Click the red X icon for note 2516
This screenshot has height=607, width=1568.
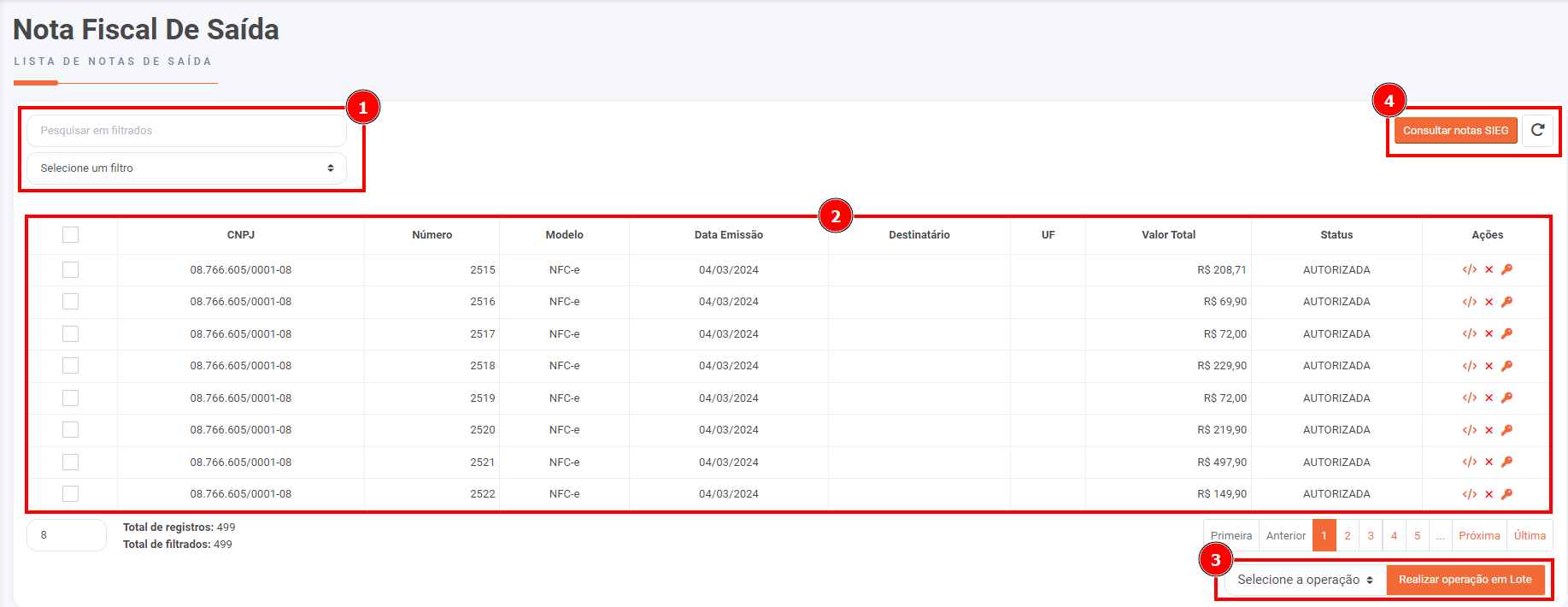point(1489,302)
